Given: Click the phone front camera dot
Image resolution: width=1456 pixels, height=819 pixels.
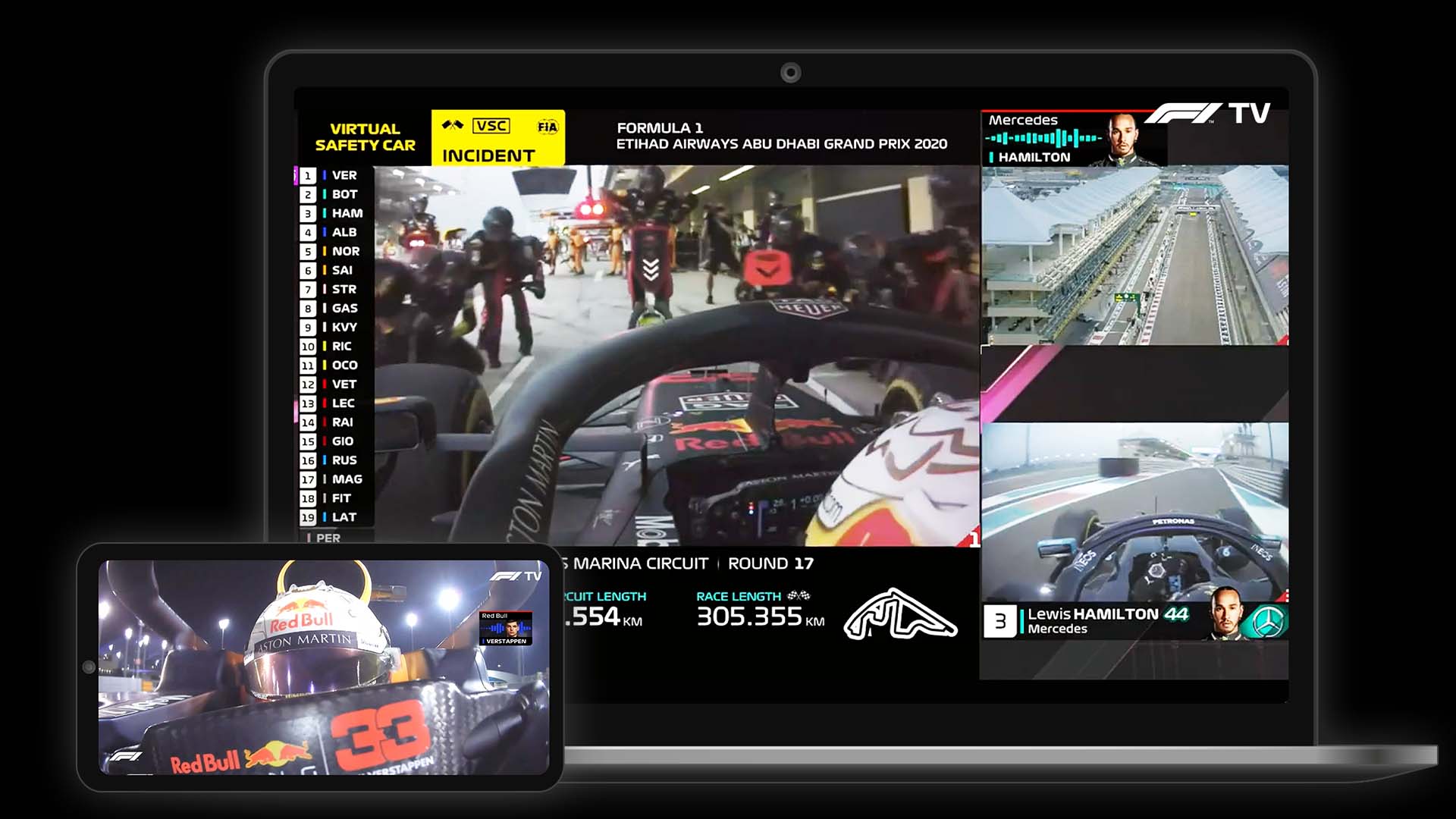Looking at the screenshot, I should 89,667.
